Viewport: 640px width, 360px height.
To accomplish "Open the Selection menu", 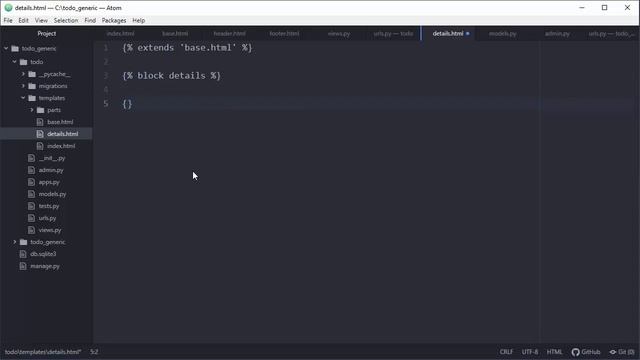I will (66, 20).
